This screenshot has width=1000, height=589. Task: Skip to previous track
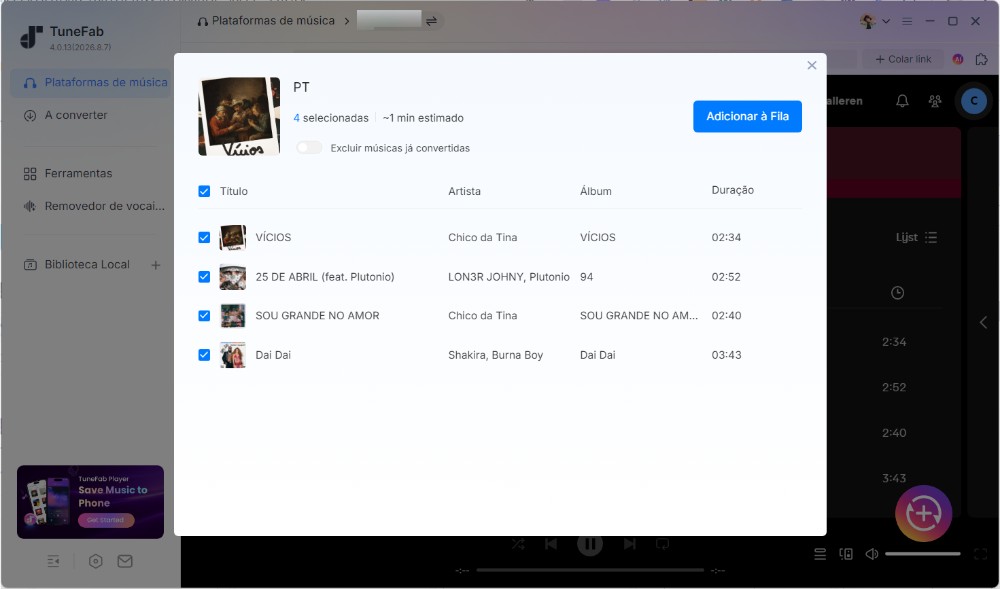click(x=551, y=544)
